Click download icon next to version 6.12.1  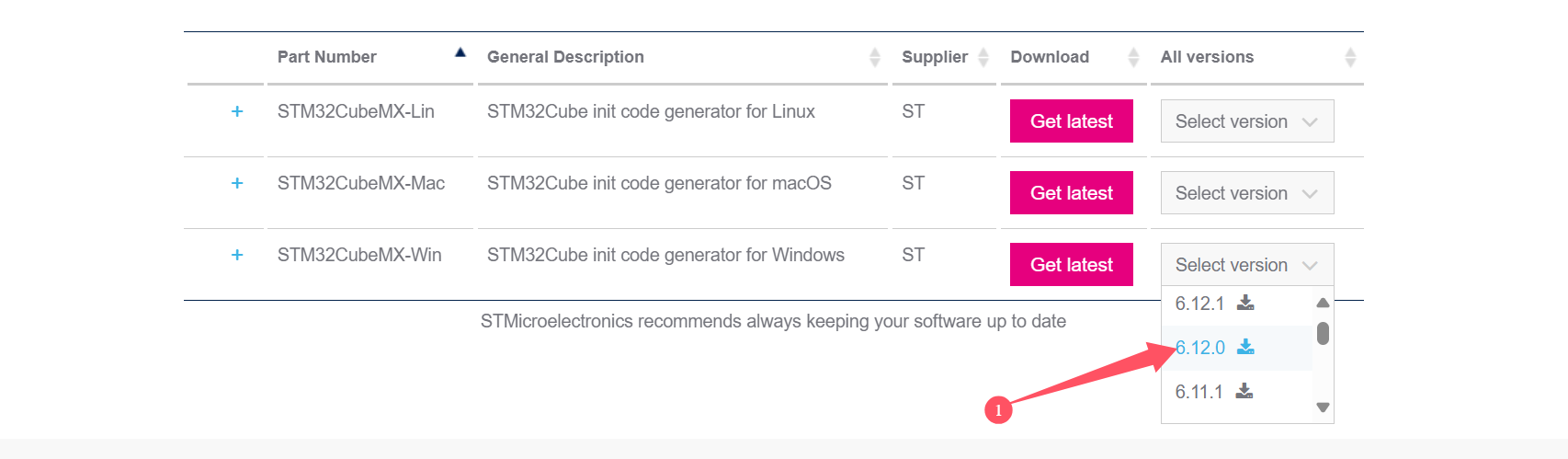coord(1245,303)
